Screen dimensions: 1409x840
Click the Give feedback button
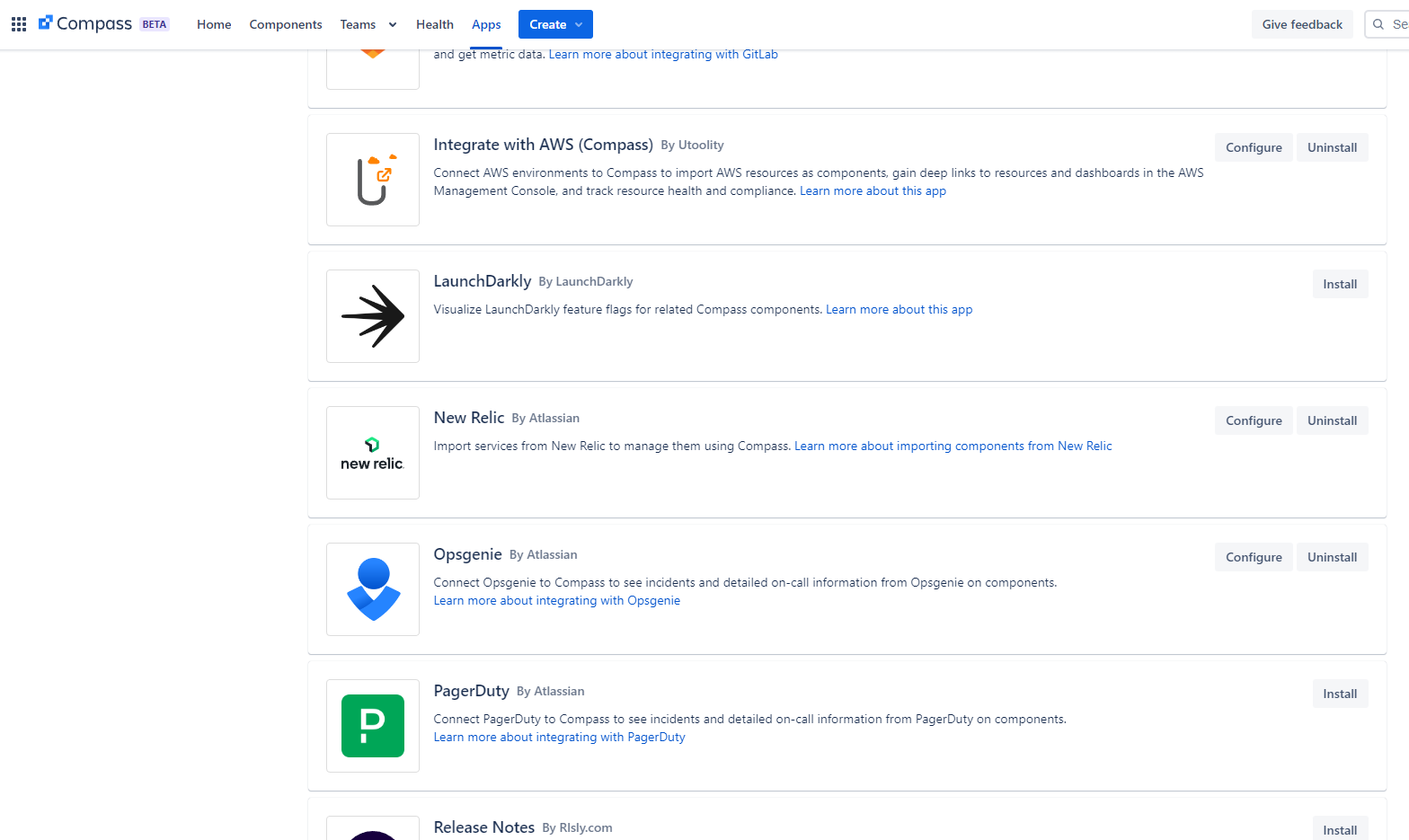1302,24
